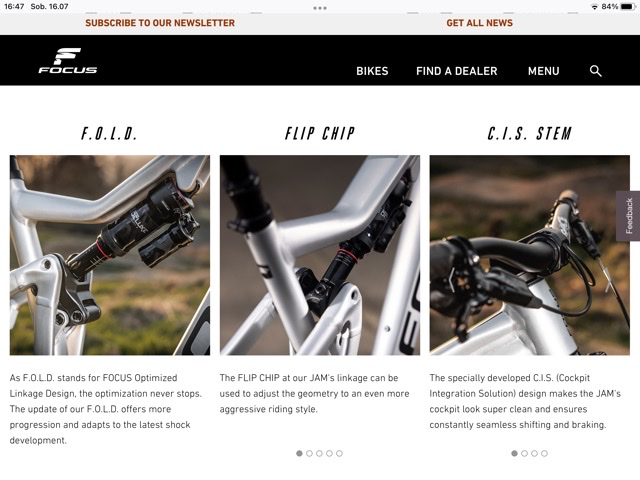Viewport: 640px width, 480px height.
Task: Open FIND A DEALER in navigation
Action: point(457,71)
